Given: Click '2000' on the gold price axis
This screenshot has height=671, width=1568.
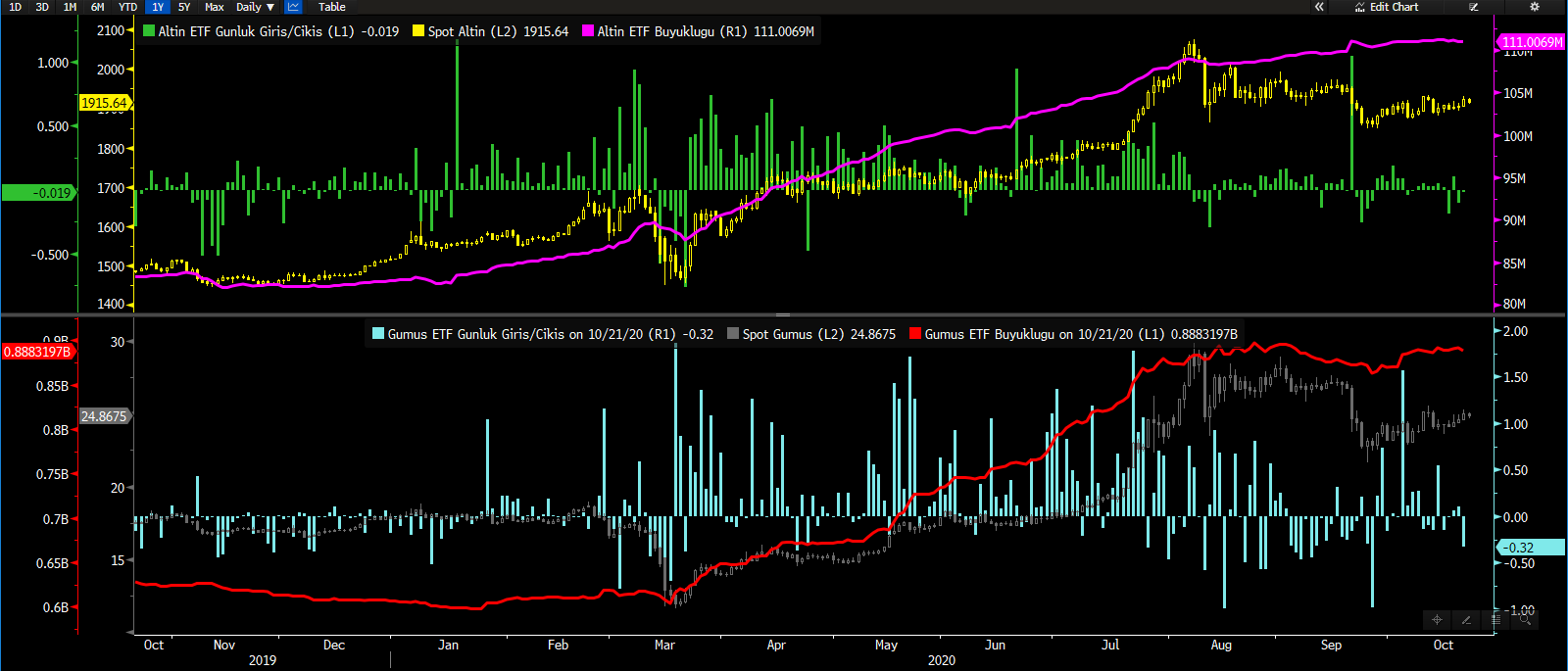Looking at the screenshot, I should 111,70.
